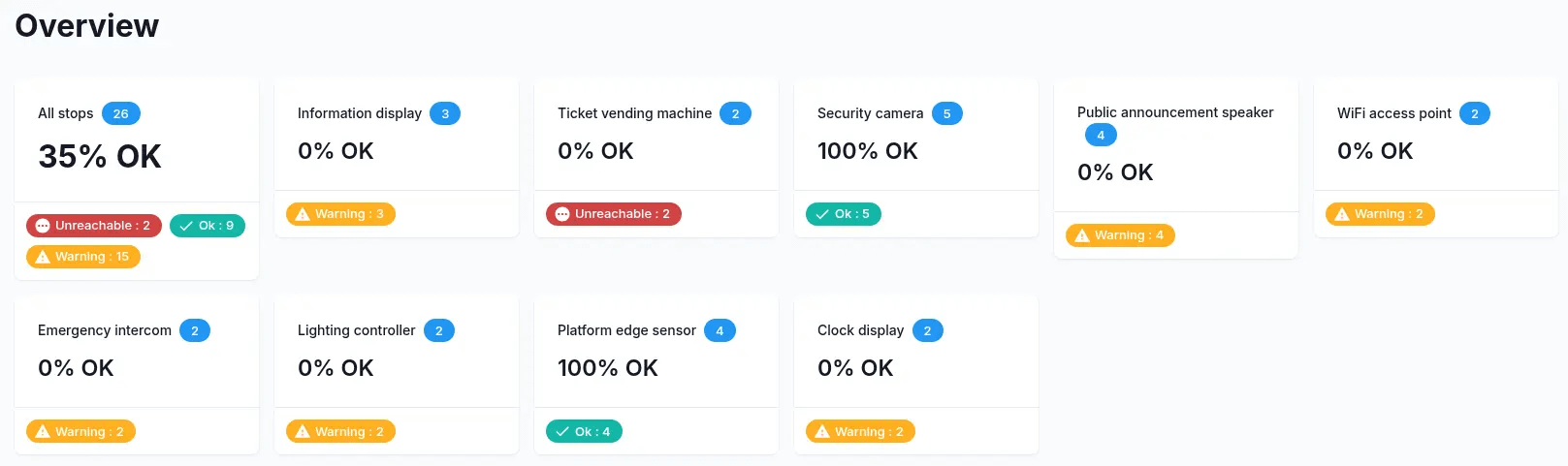Open Clock display Warning : 2 badge
The height and width of the screenshot is (466, 1568).
tap(860, 432)
